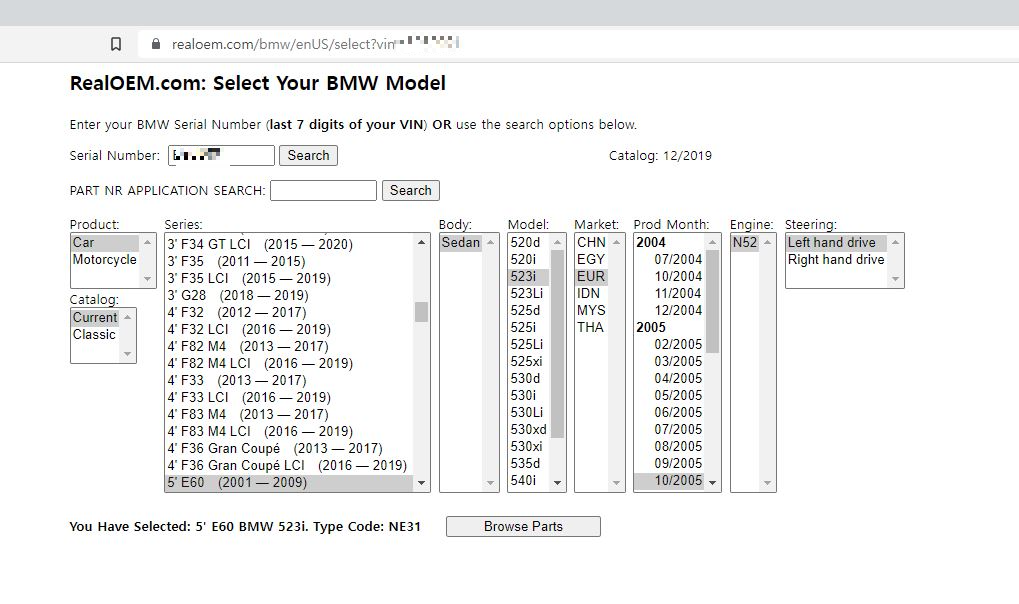Click Series list scroll down arrow

point(421,483)
